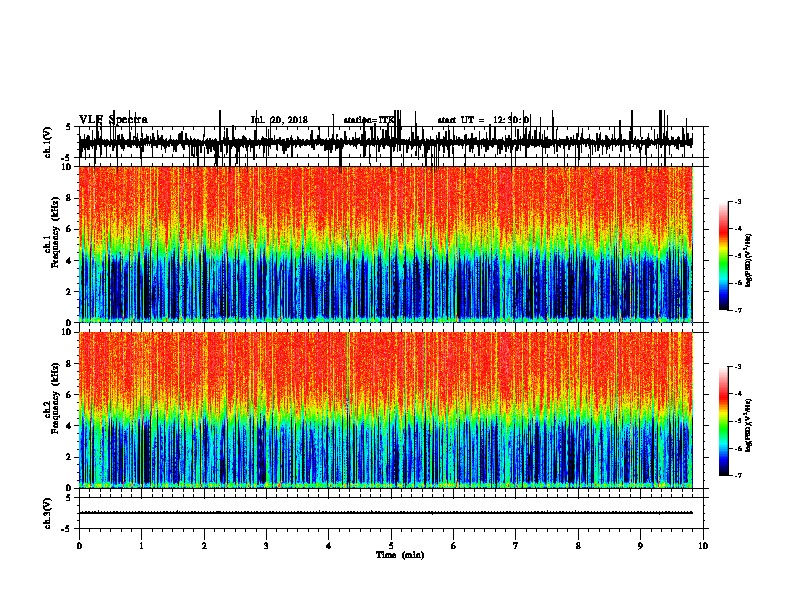Screen dimensions: 792x612
Task: Click the flat ch.3 voltage trace line
Action: (x=386, y=513)
